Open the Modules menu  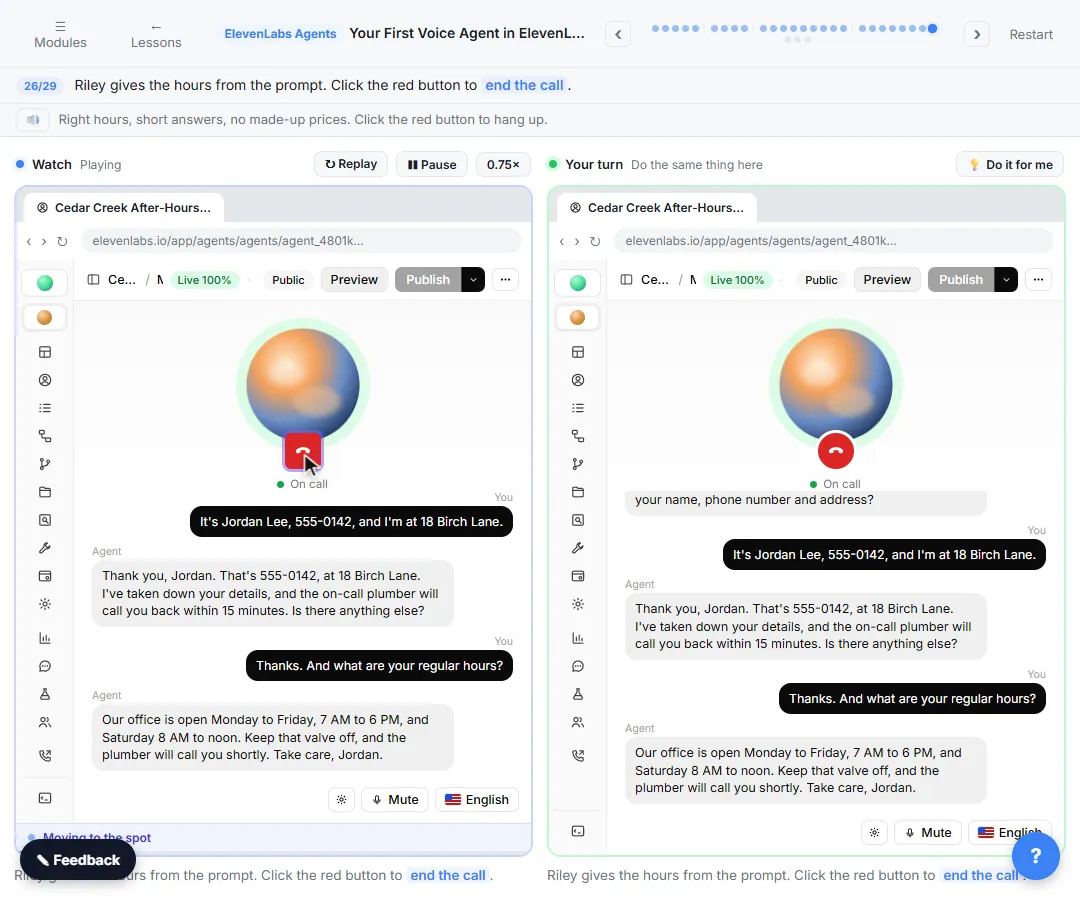[x=61, y=34]
